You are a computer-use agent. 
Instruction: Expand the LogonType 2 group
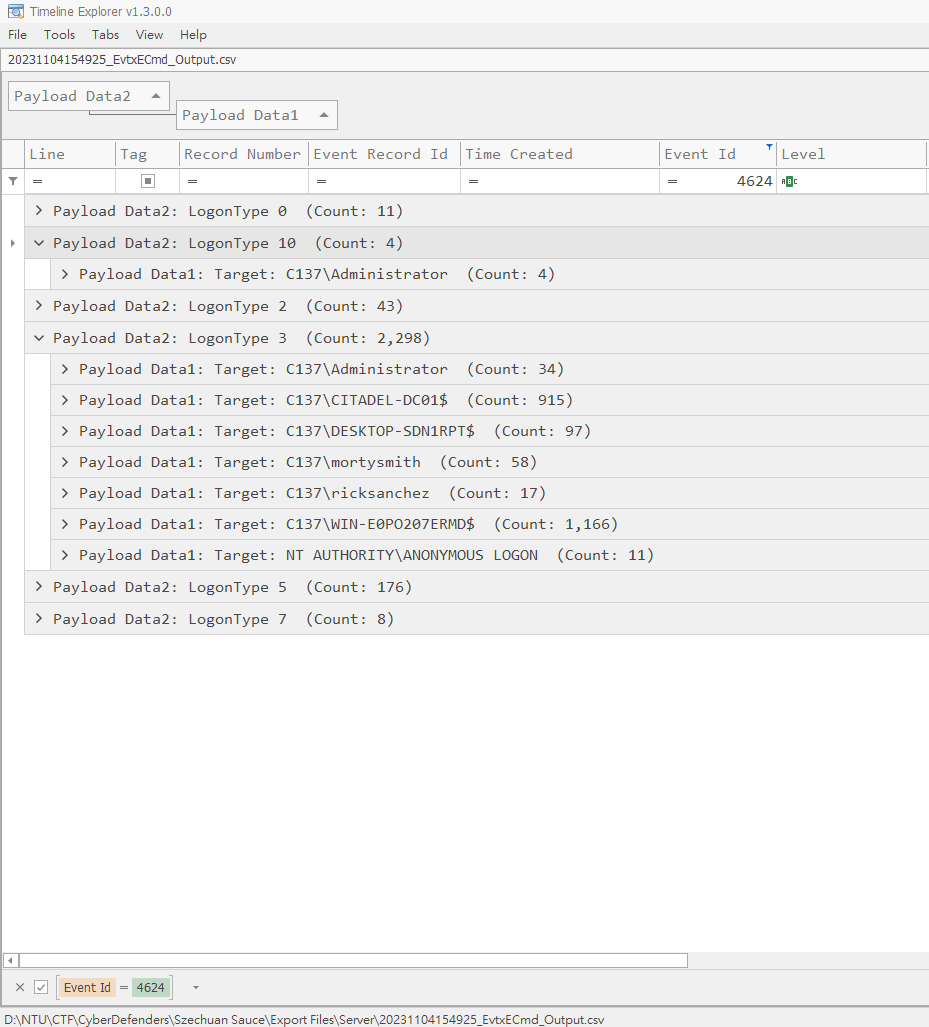pos(39,305)
